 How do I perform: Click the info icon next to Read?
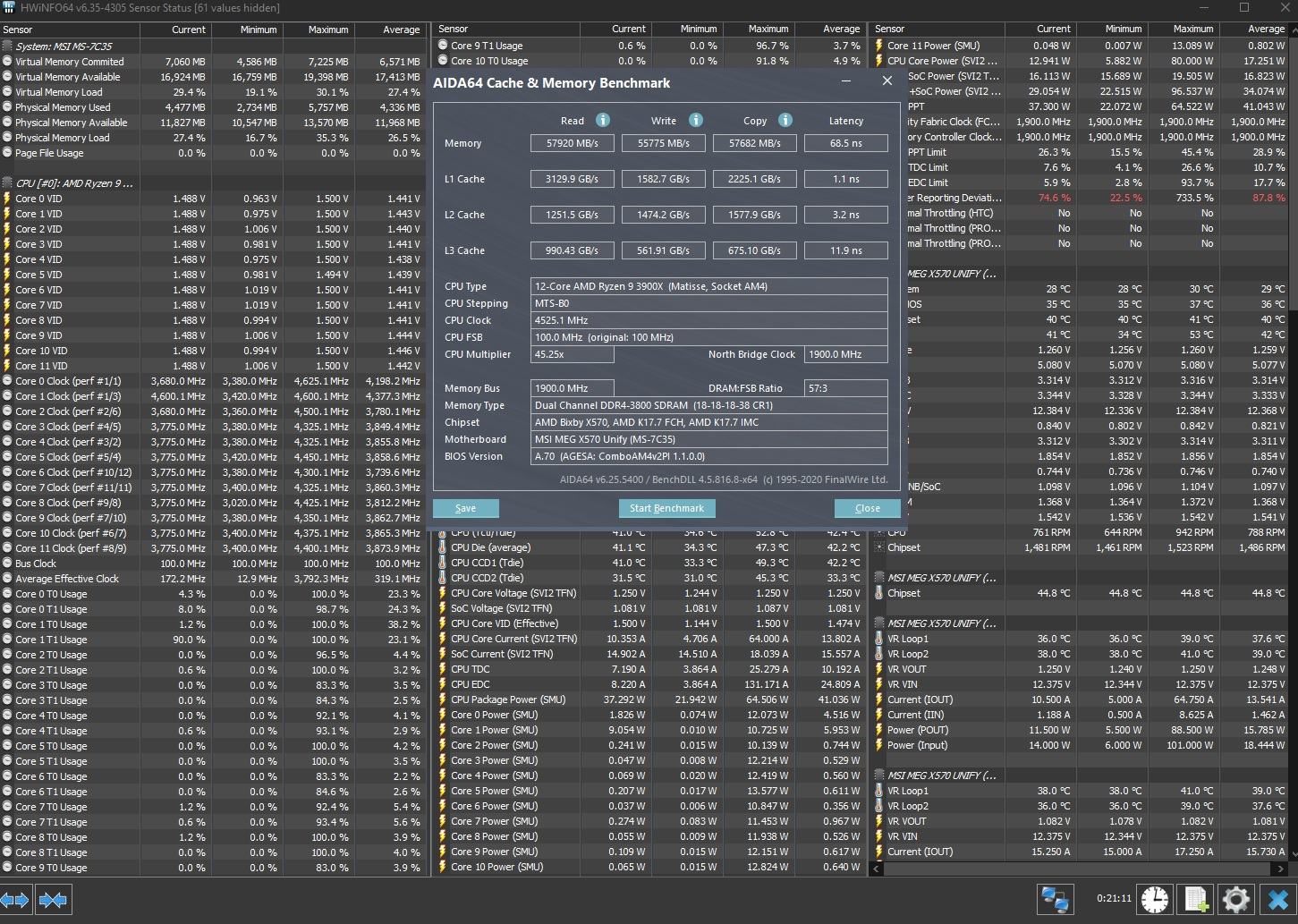pos(603,120)
